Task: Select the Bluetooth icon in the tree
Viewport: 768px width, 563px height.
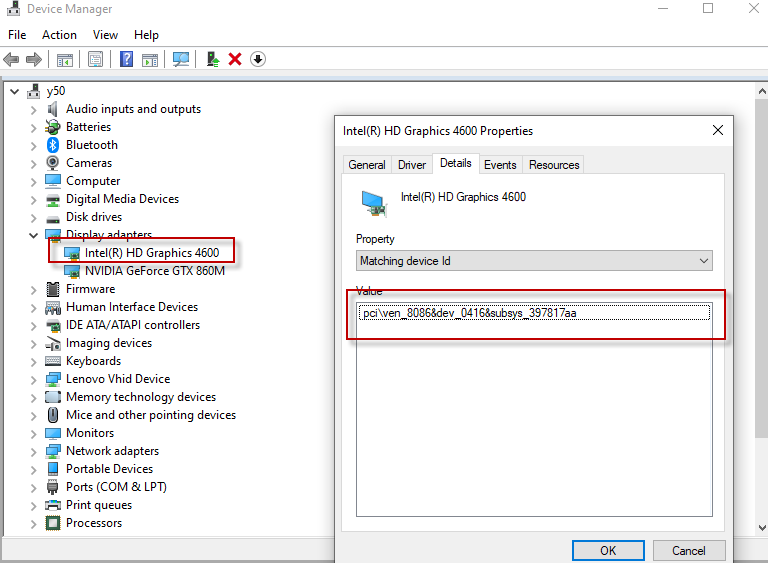Action: 52,145
